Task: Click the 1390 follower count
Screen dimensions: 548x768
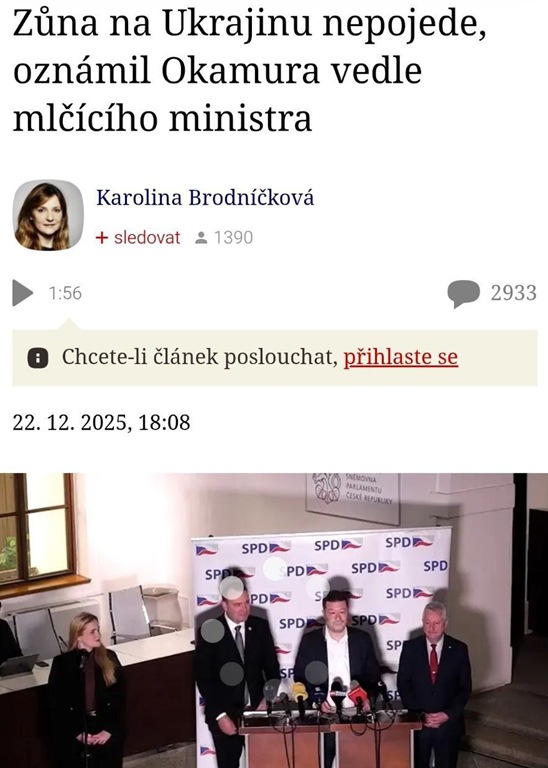Action: (233, 238)
